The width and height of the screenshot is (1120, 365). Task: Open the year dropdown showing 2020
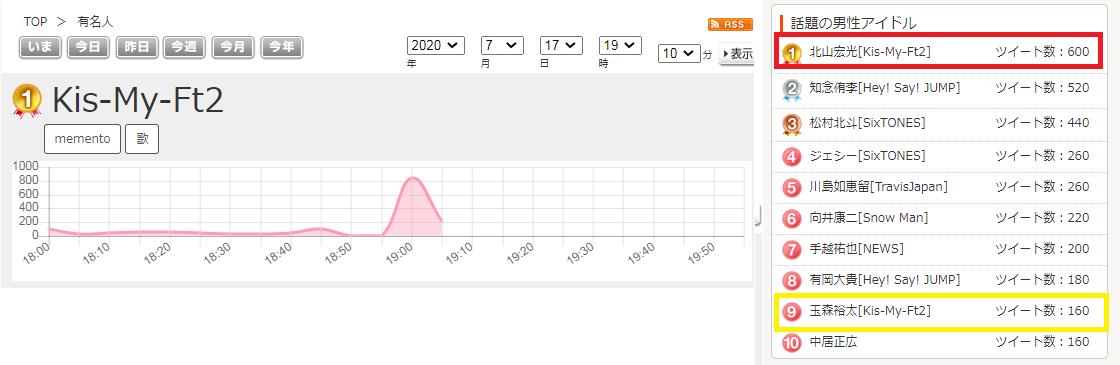pos(436,45)
